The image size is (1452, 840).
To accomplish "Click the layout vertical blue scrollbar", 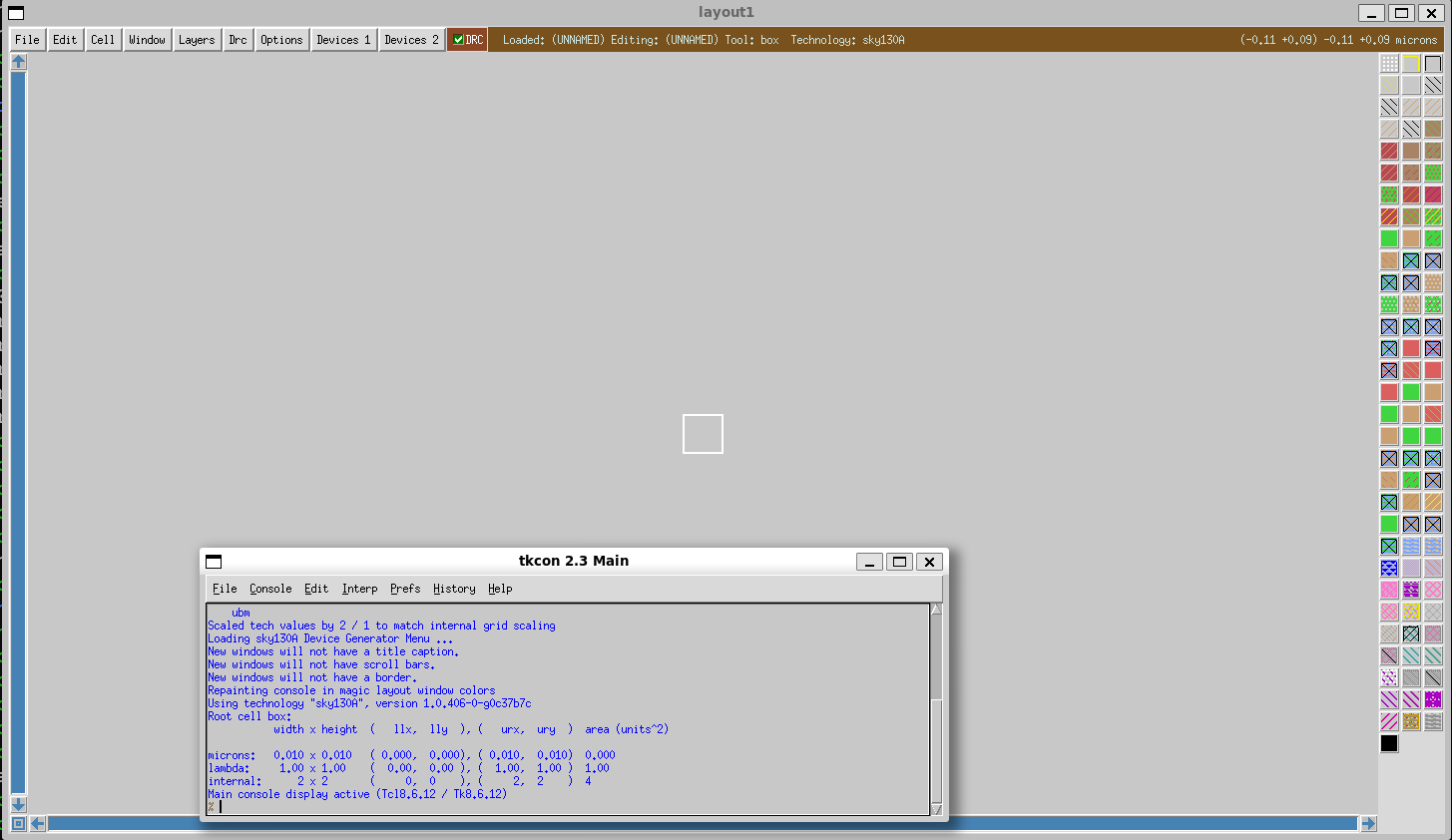I will point(18,433).
